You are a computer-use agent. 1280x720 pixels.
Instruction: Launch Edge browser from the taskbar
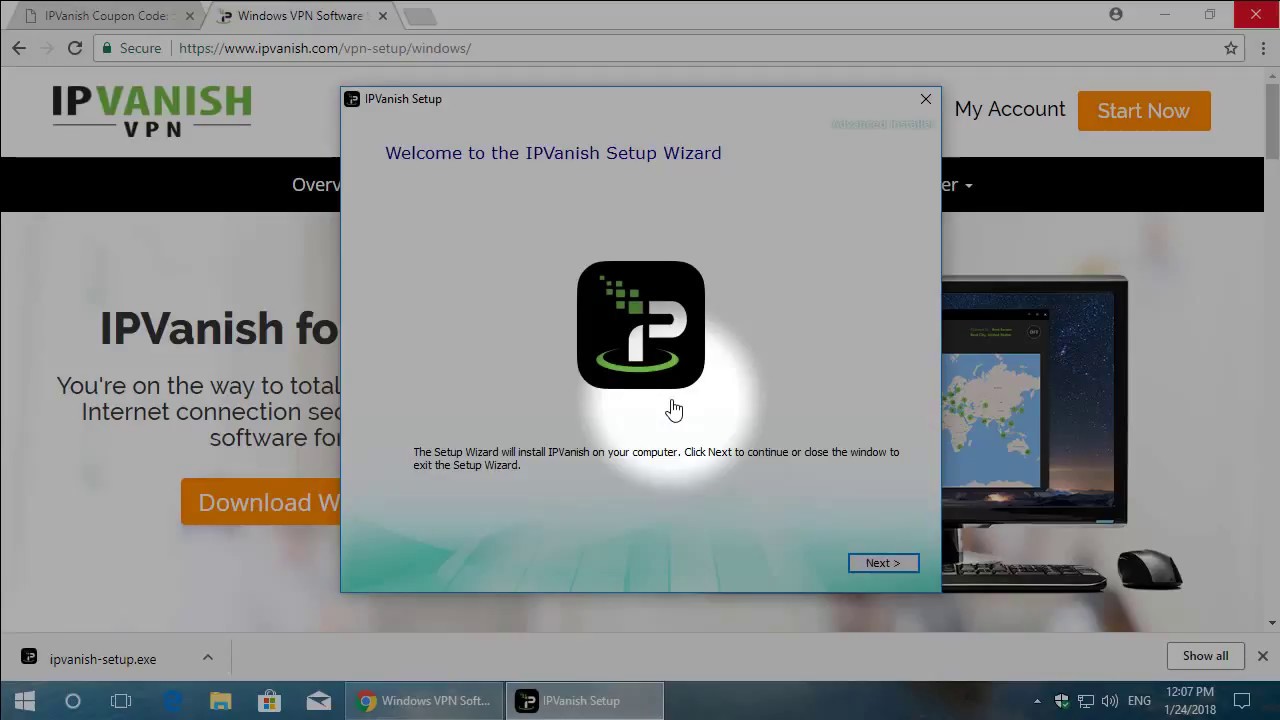173,701
